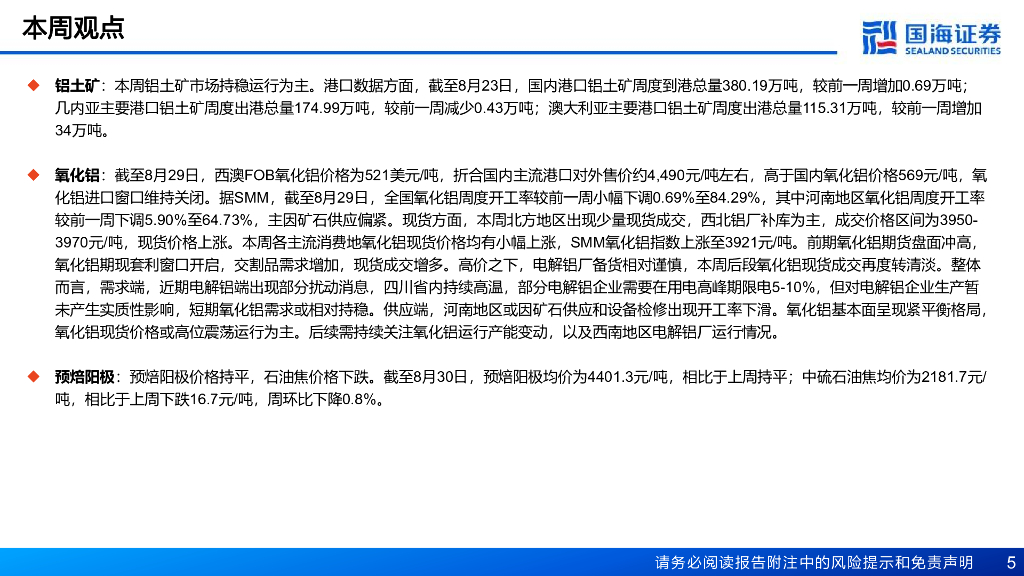
Task: Click the text 521美元/吨 in alumina paragraph
Action: [x=402, y=175]
